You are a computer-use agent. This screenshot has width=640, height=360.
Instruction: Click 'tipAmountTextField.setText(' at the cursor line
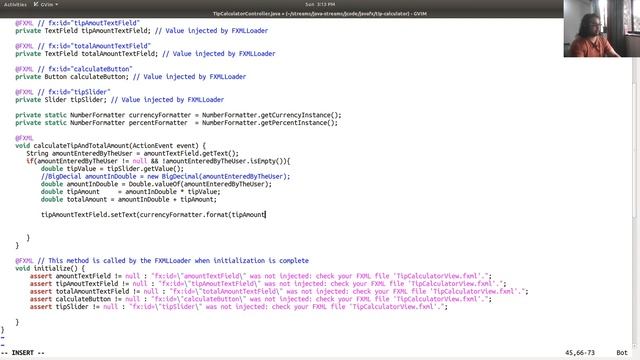coord(90,215)
